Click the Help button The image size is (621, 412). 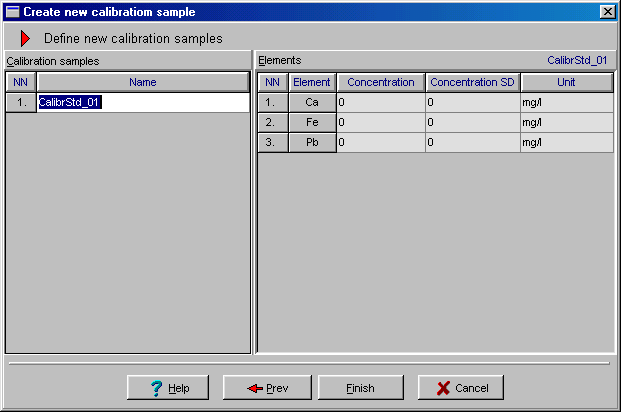point(168,388)
